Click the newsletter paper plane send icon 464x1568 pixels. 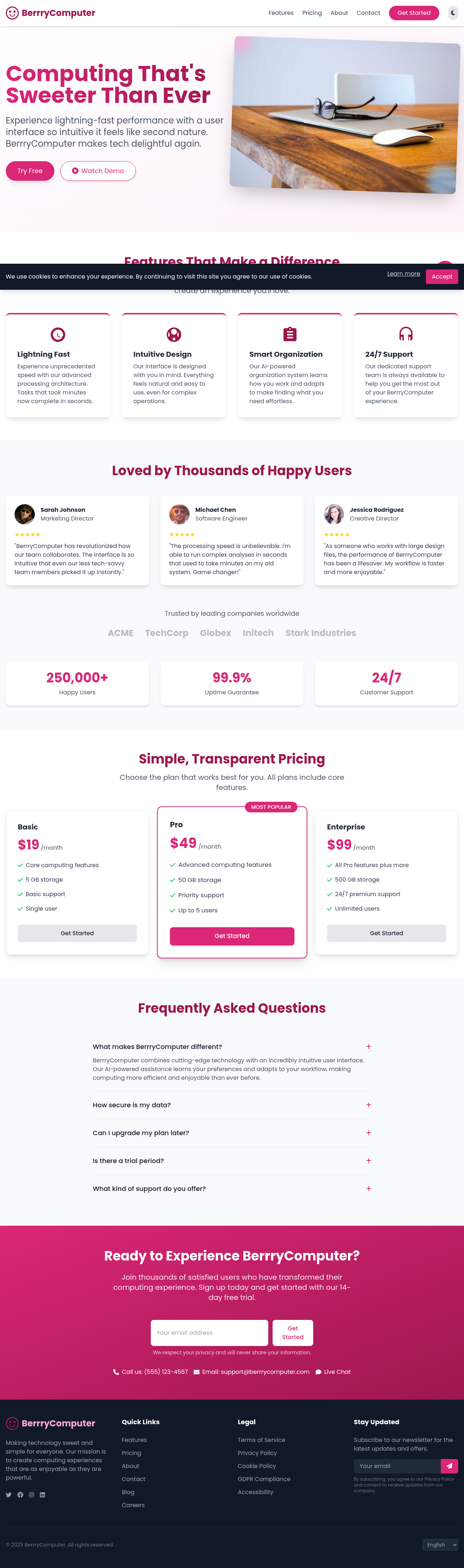coord(449,1466)
